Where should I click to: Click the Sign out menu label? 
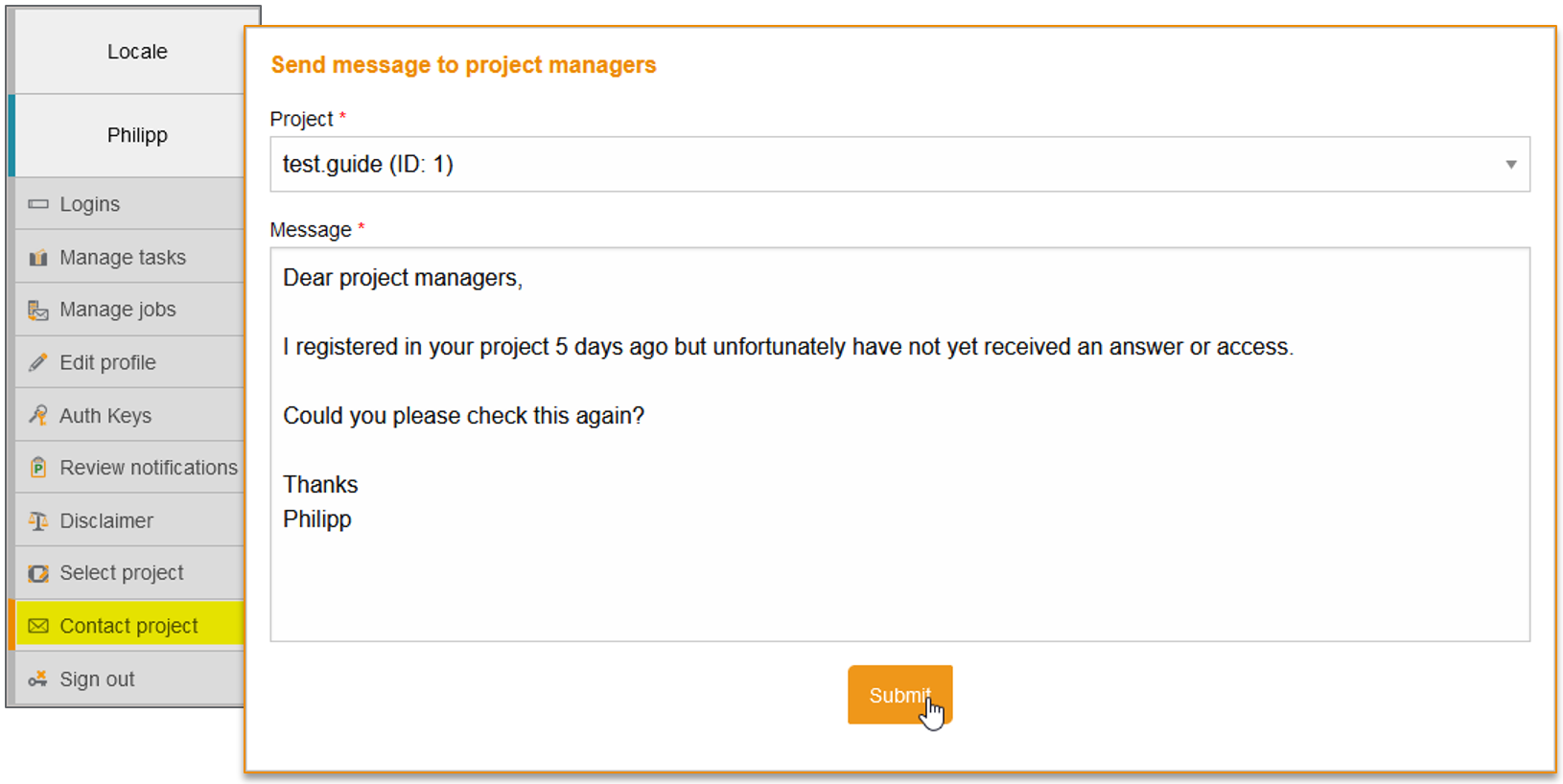coord(97,678)
